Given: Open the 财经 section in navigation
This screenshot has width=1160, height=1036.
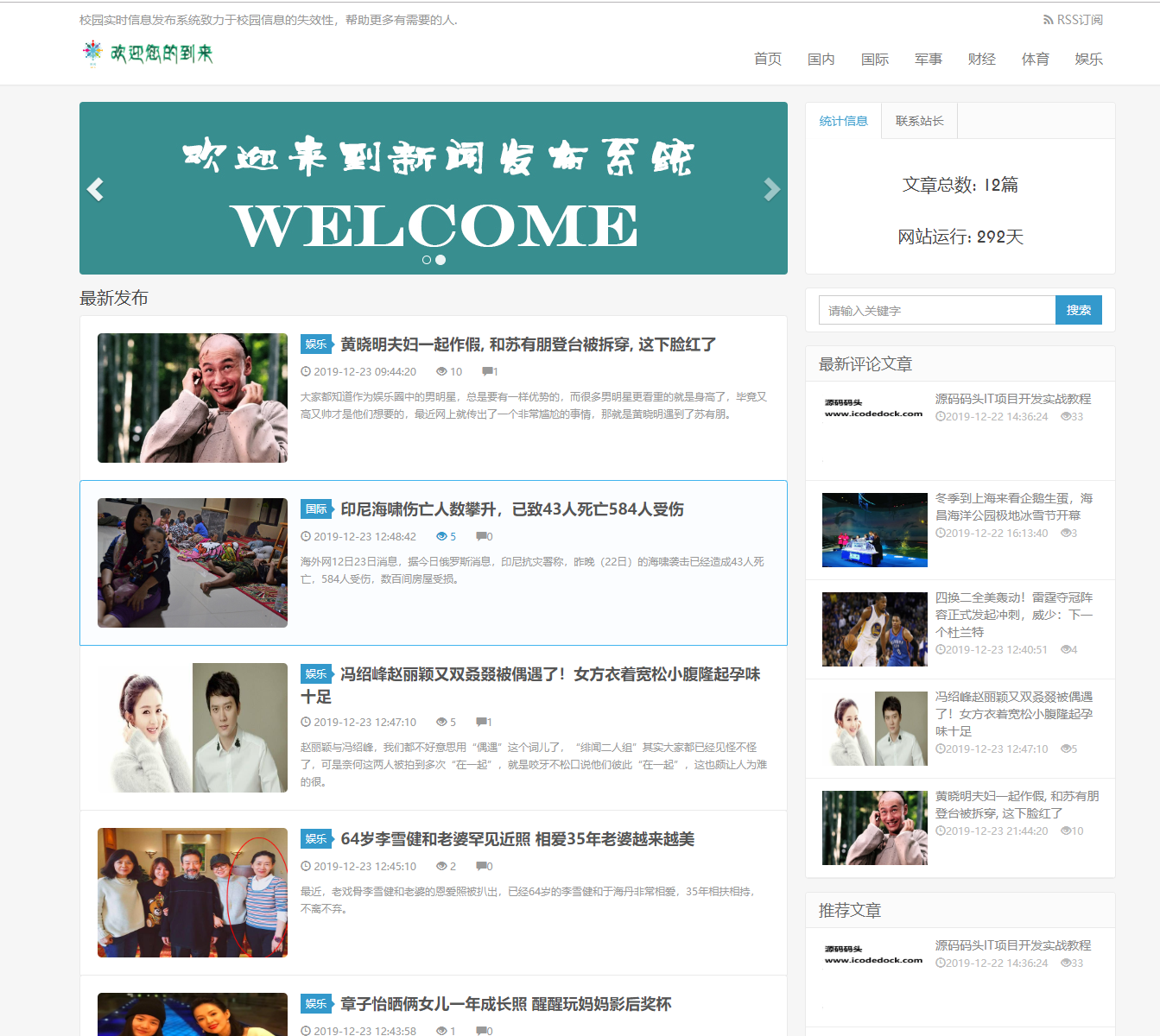Looking at the screenshot, I should (982, 59).
